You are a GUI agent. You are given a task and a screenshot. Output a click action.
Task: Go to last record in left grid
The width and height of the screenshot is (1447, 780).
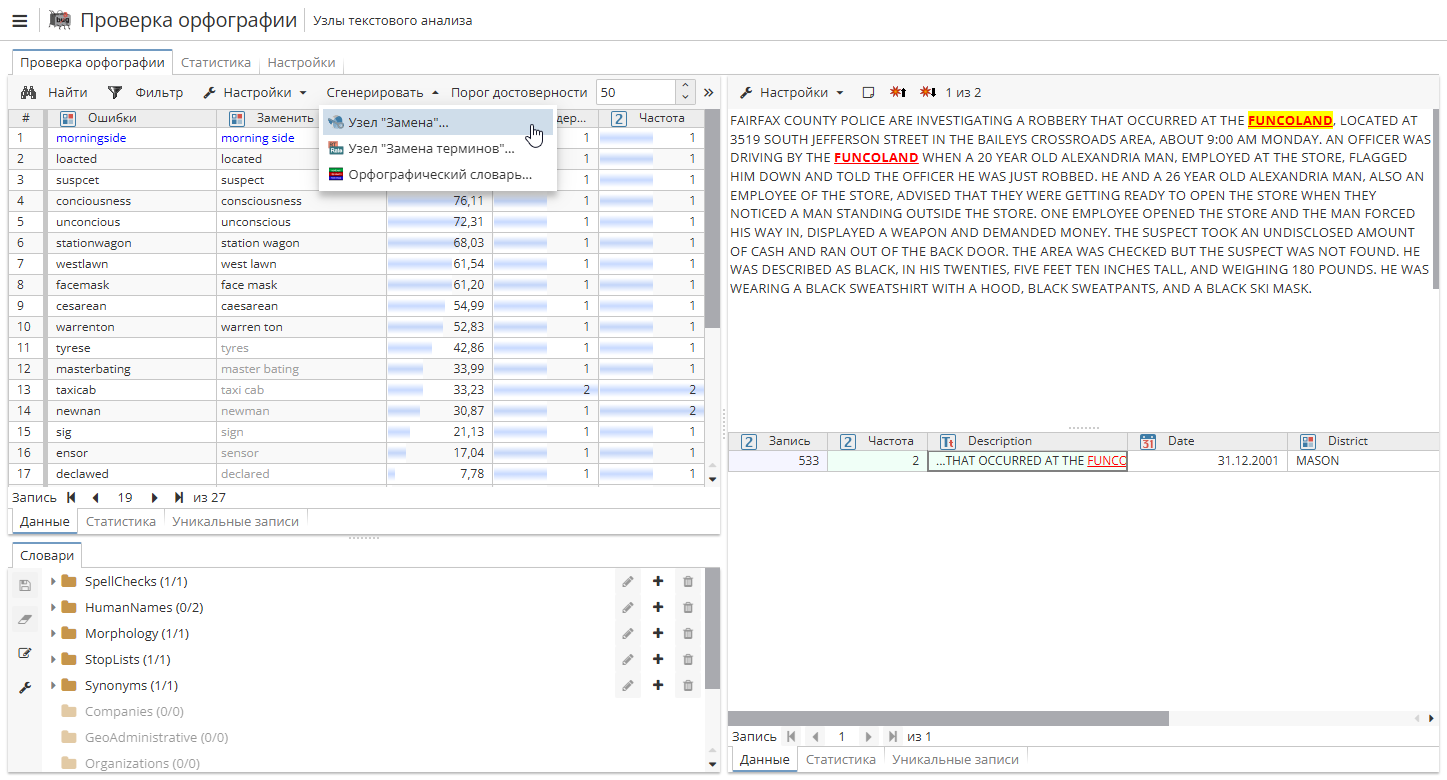coord(179,497)
